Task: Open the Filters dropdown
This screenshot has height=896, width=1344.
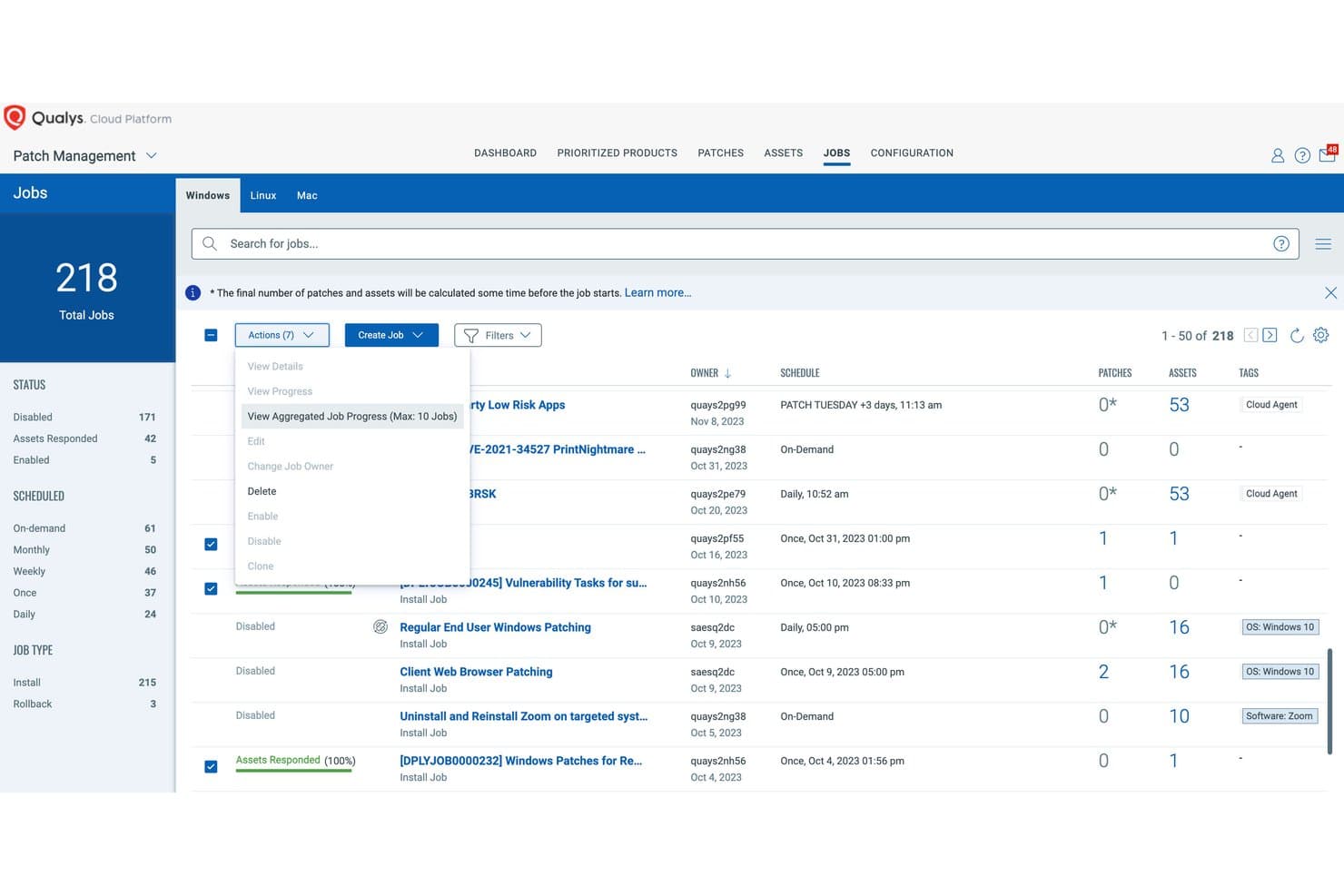Action: click(x=498, y=335)
